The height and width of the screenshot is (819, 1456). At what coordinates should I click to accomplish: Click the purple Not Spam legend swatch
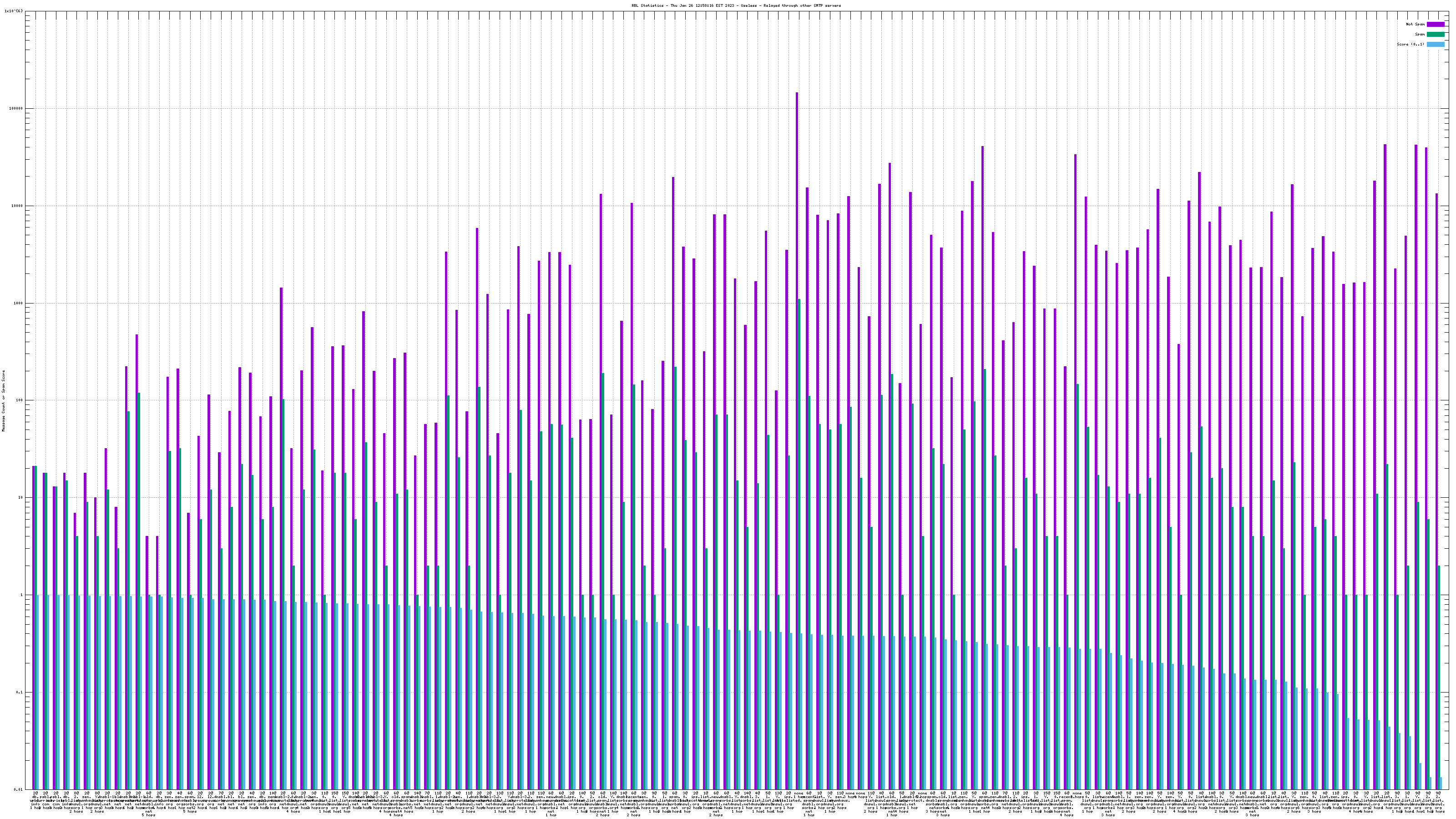click(1435, 24)
